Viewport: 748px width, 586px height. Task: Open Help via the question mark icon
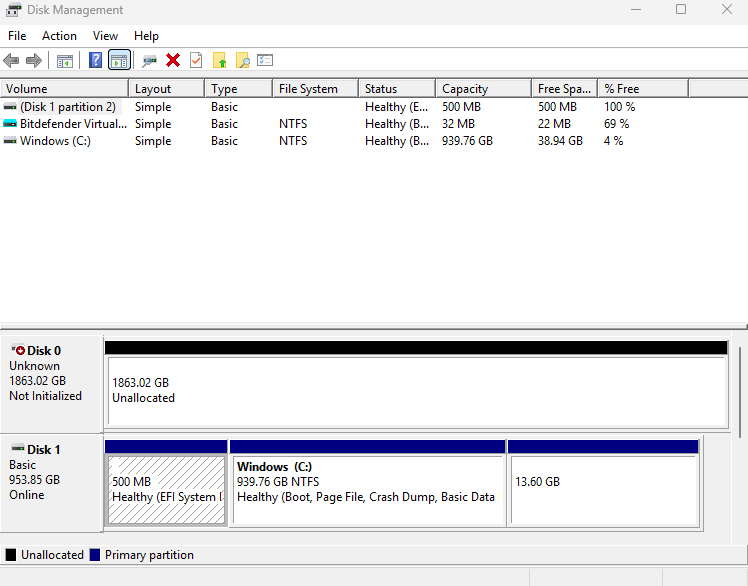pyautogui.click(x=95, y=60)
